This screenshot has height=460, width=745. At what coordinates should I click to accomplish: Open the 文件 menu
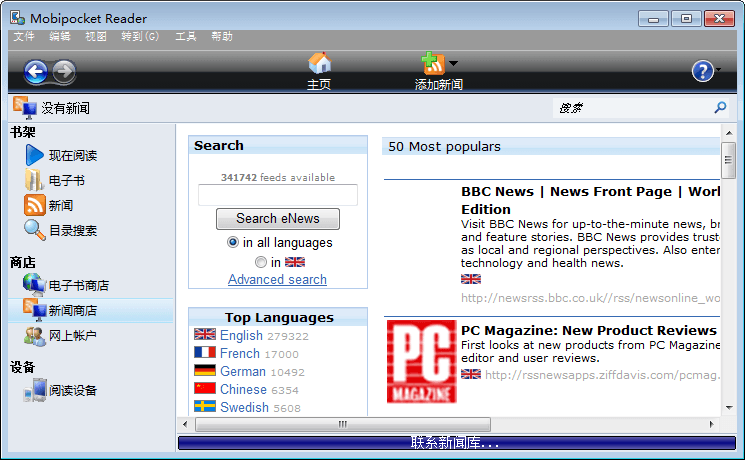coord(24,36)
